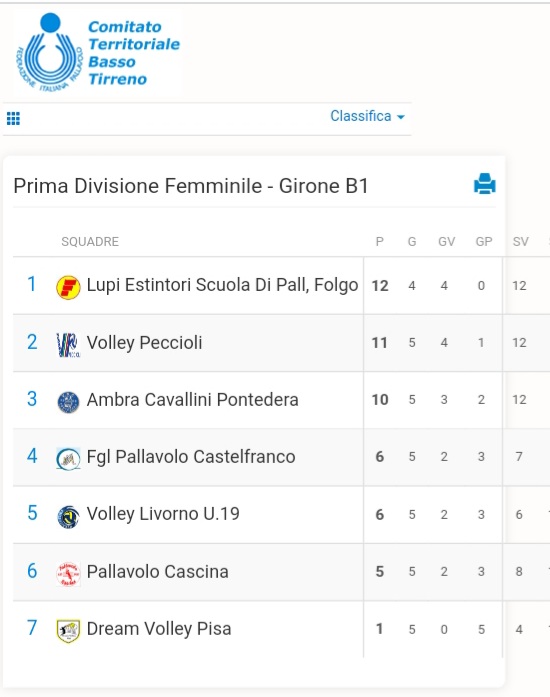Click Fgl Pallavolo Castelfranco team logo

click(x=68, y=459)
